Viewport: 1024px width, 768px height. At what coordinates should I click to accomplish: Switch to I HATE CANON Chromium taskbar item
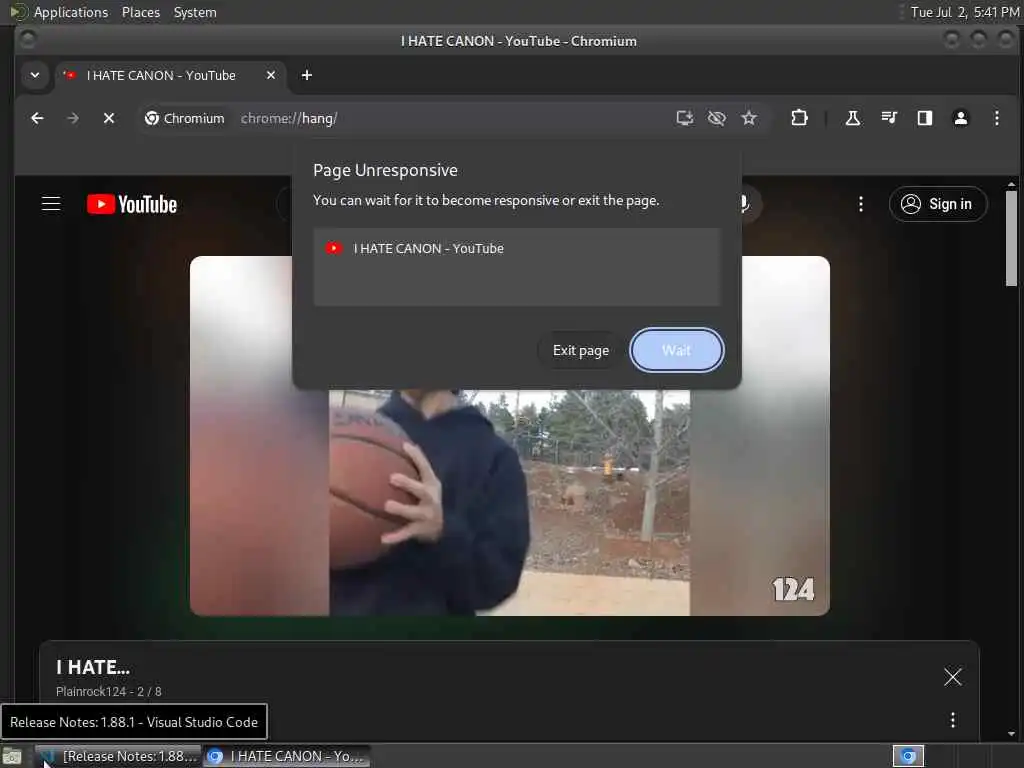tap(286, 756)
